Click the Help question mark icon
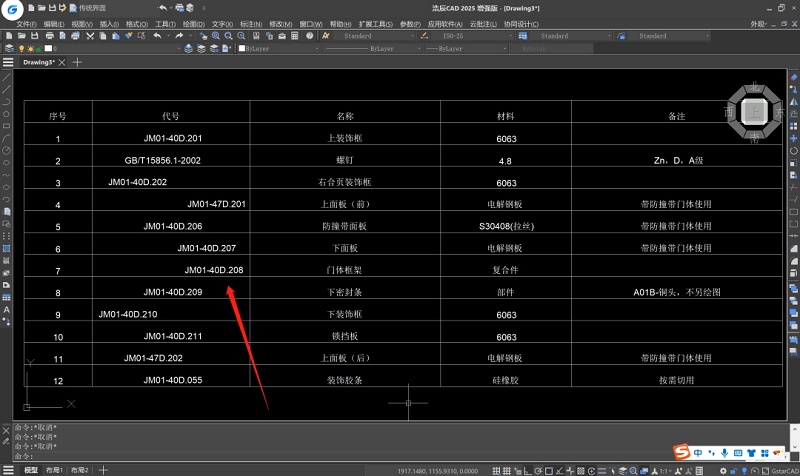This screenshot has width=800, height=476. 310,36
